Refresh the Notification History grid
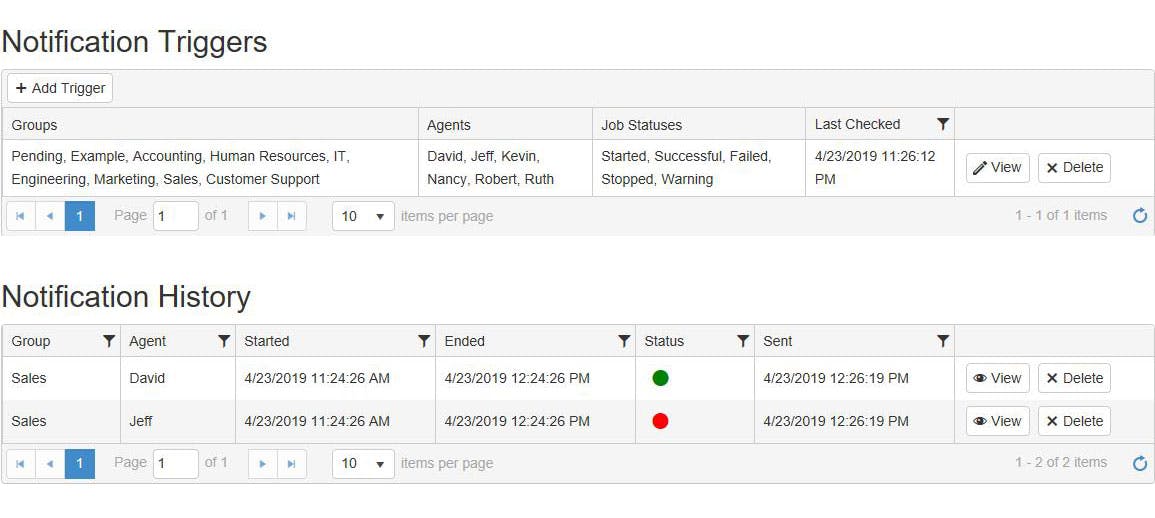1155x518 pixels. pyautogui.click(x=1140, y=463)
